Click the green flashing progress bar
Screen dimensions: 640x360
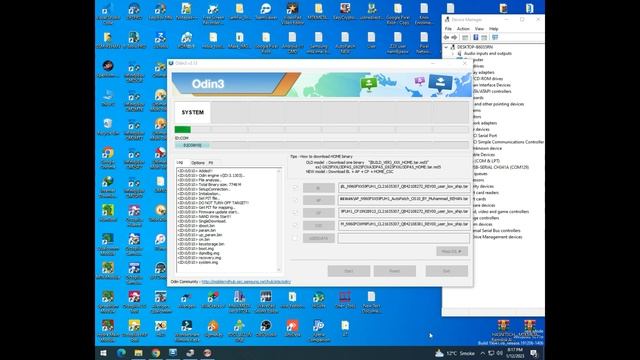[182, 129]
